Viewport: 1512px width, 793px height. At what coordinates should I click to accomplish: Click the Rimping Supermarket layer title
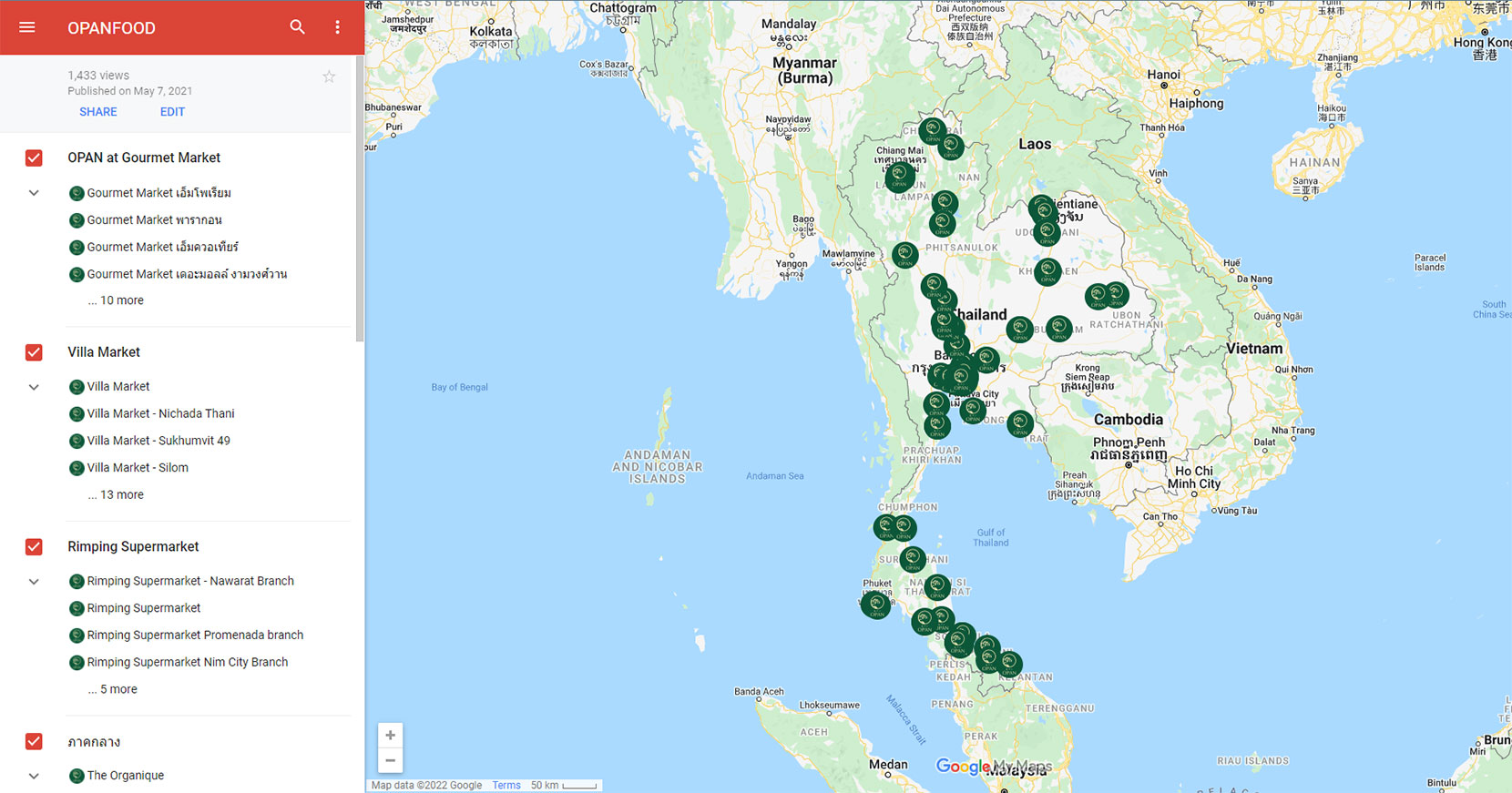pos(133,546)
